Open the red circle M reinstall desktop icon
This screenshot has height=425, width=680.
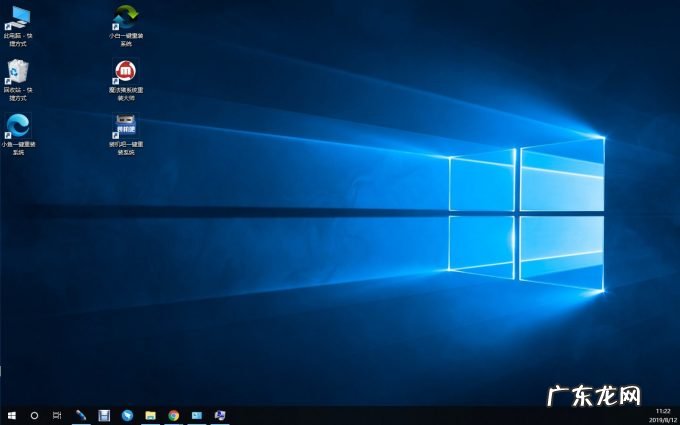pyautogui.click(x=126, y=81)
